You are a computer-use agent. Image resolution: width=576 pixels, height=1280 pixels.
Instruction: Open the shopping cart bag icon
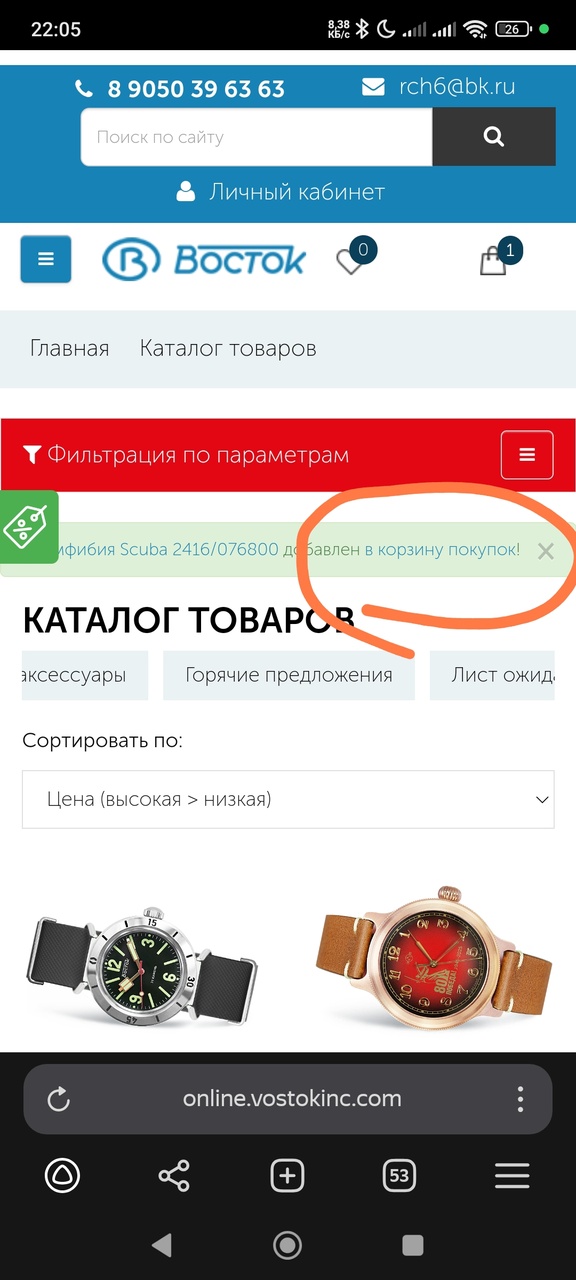point(493,262)
